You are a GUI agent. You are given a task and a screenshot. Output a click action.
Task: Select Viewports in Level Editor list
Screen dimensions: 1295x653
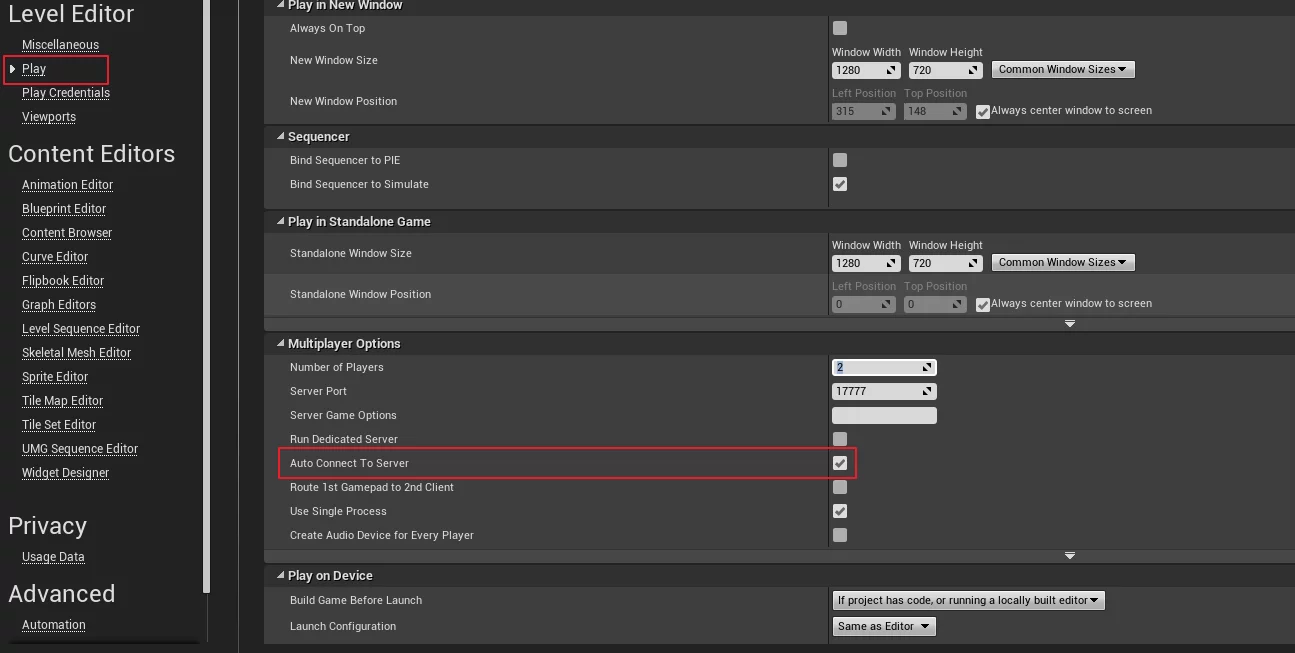[x=49, y=117]
